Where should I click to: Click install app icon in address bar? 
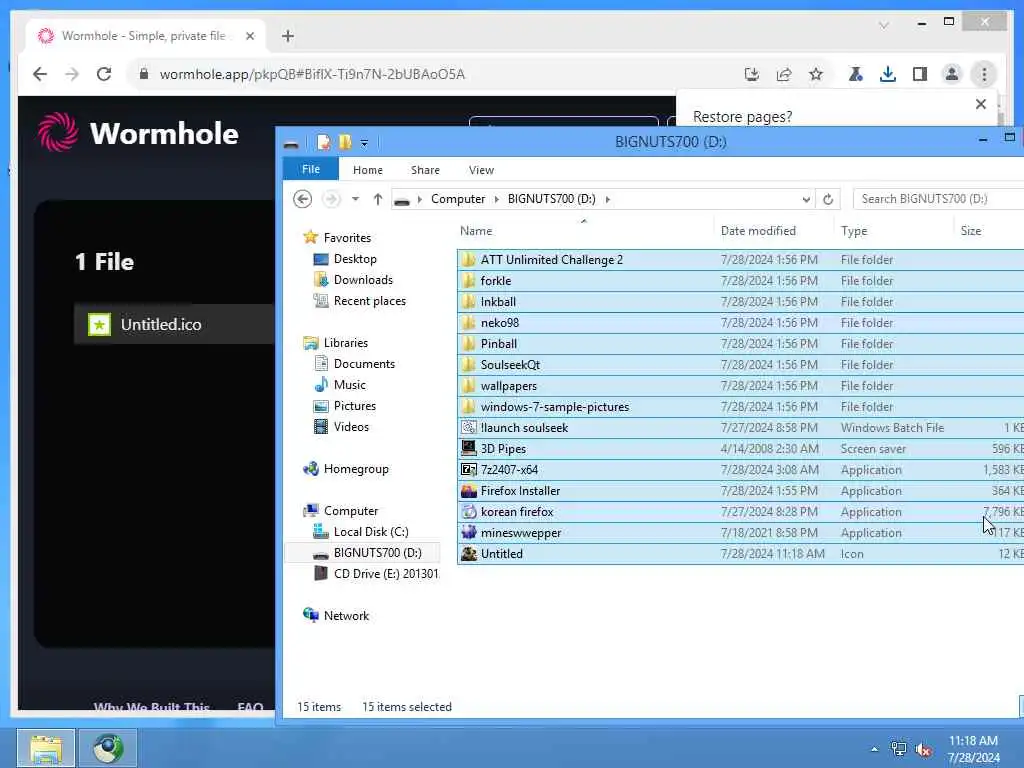(x=752, y=74)
